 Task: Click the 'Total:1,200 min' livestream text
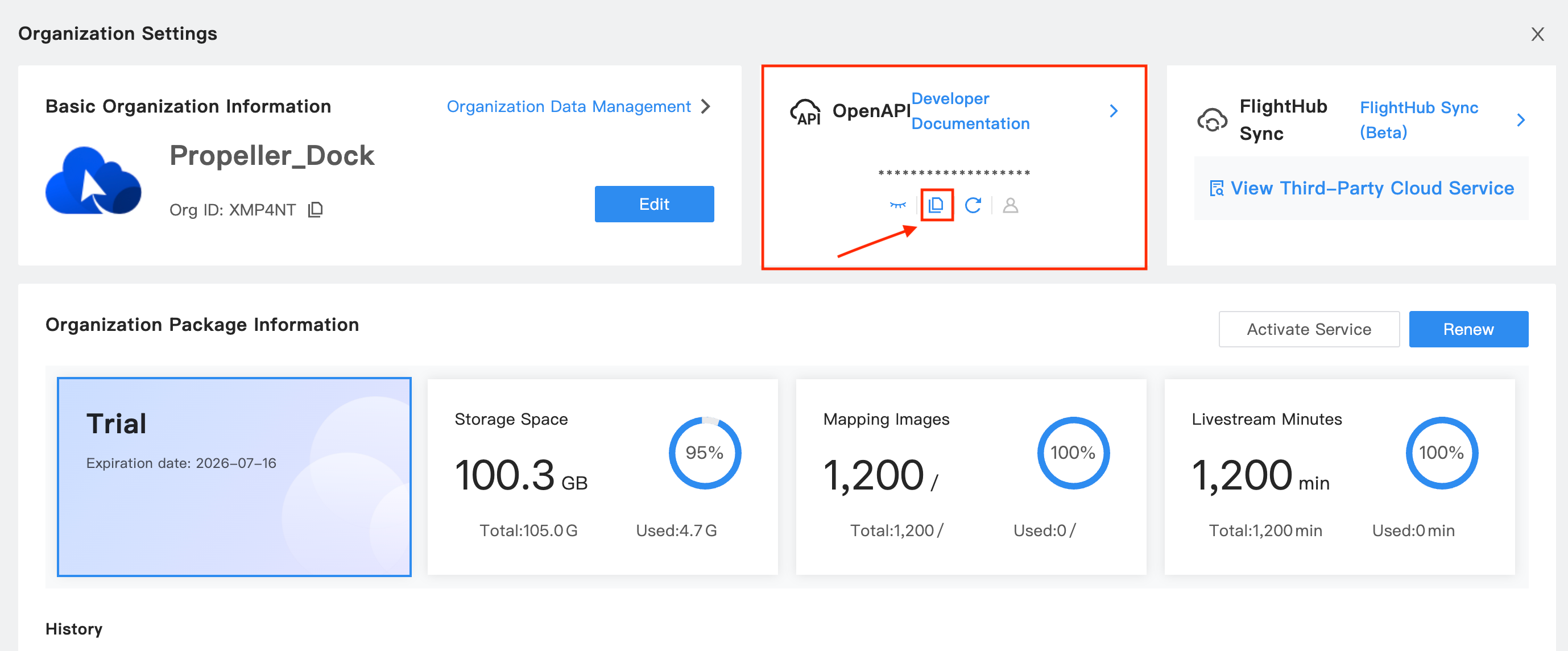pyautogui.click(x=1265, y=530)
